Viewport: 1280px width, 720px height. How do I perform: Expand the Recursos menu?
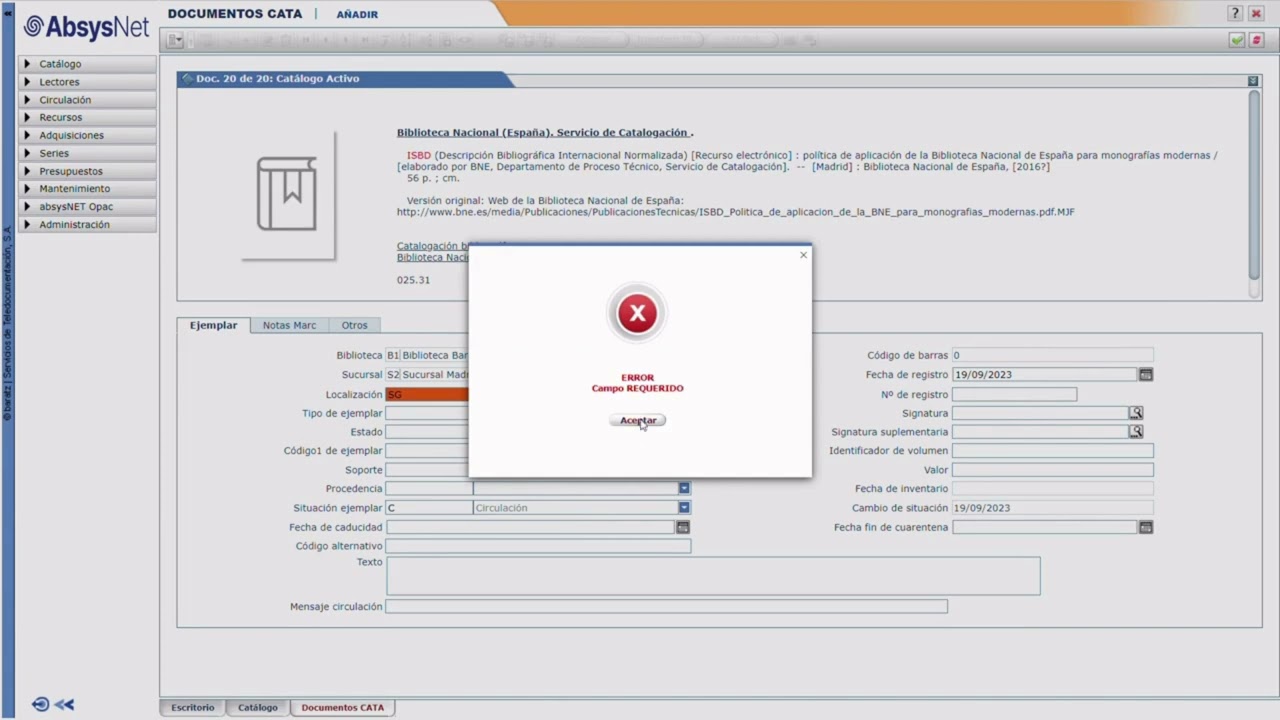(x=88, y=117)
